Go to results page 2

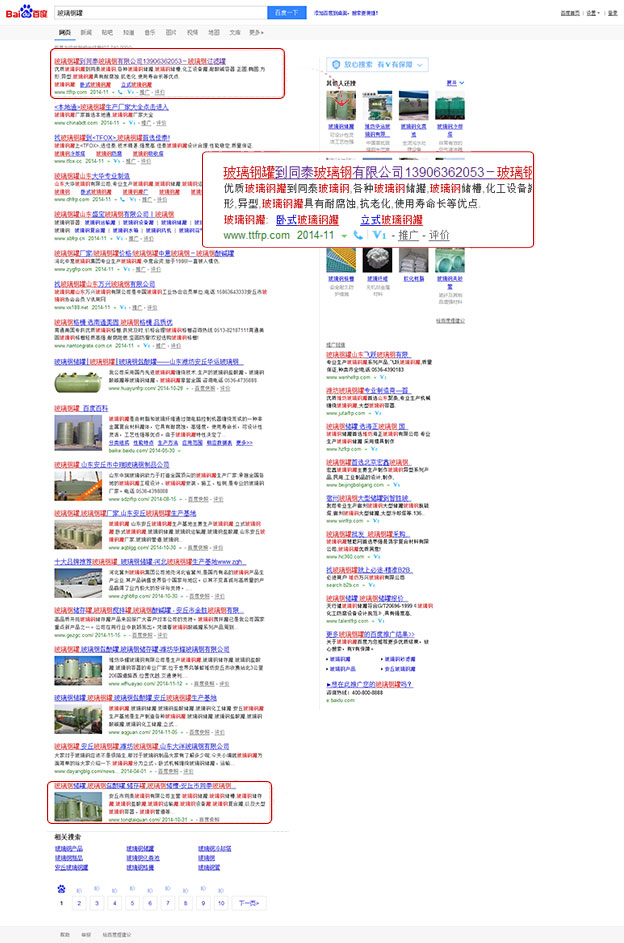[79, 903]
